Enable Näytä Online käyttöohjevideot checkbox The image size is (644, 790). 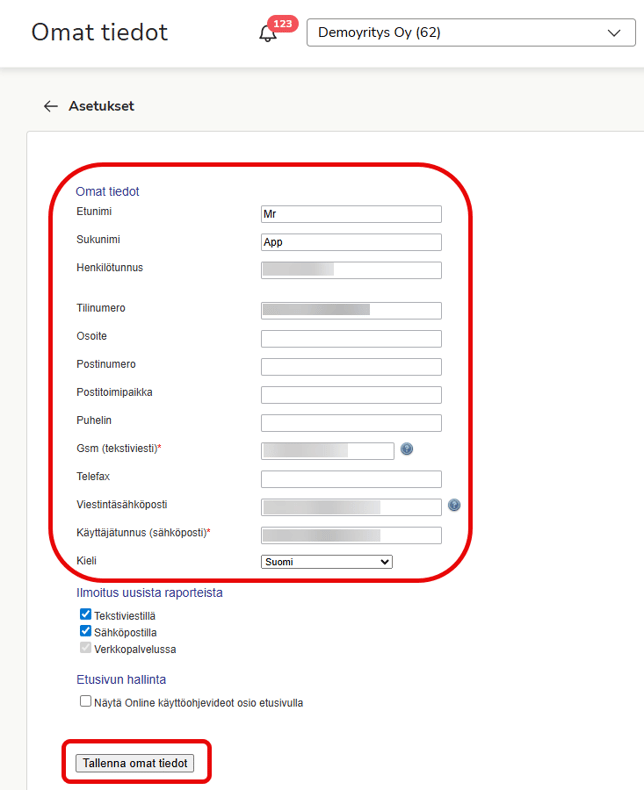pos(86,702)
